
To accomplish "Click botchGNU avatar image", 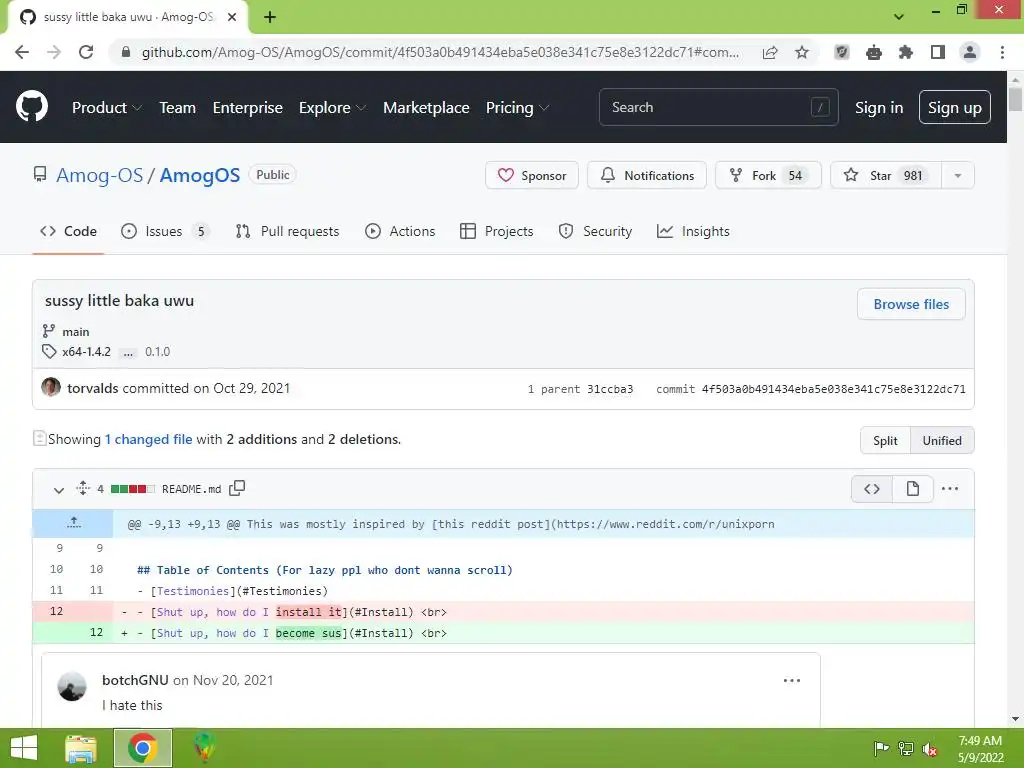I will point(72,686).
